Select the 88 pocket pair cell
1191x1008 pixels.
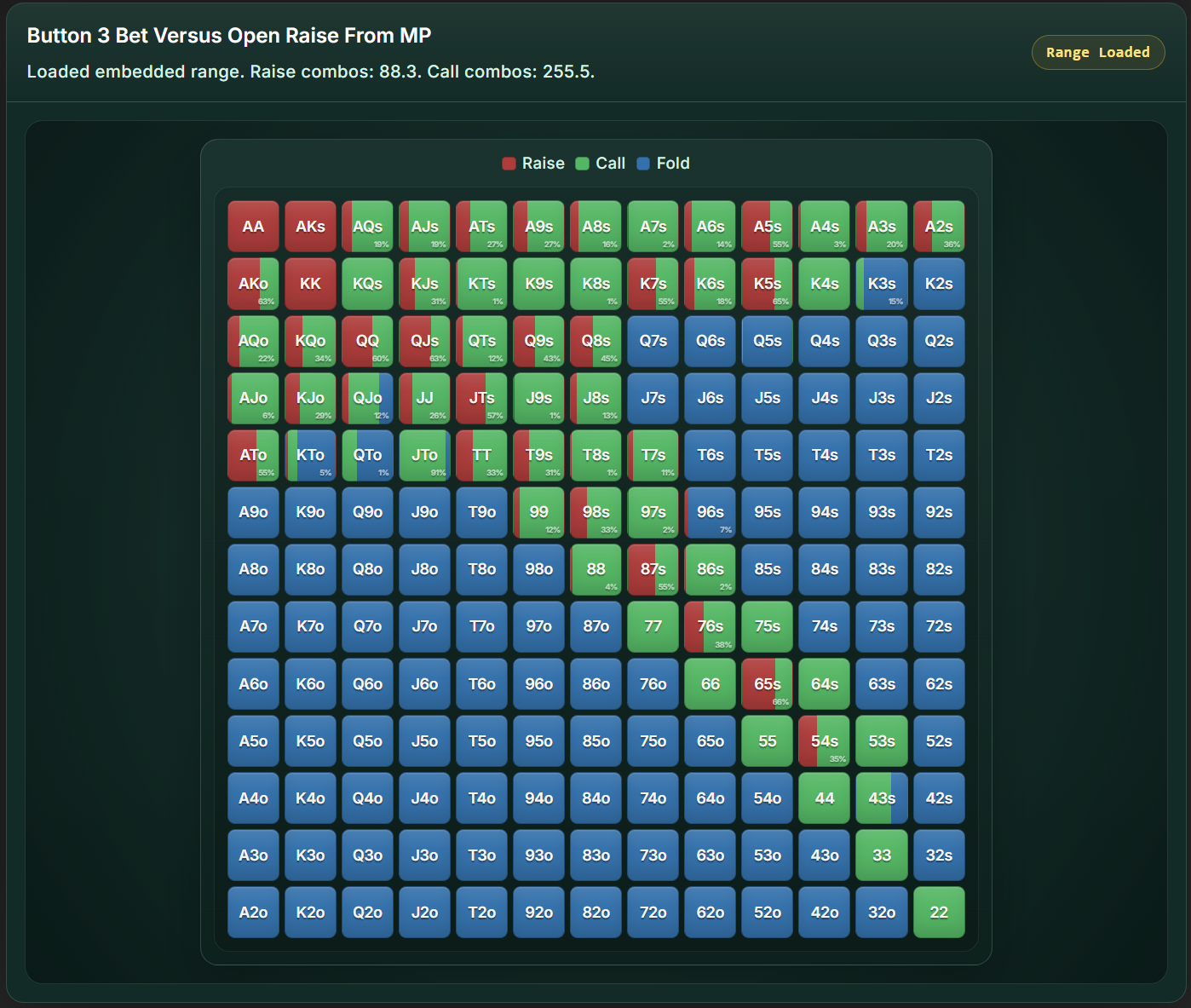point(595,569)
